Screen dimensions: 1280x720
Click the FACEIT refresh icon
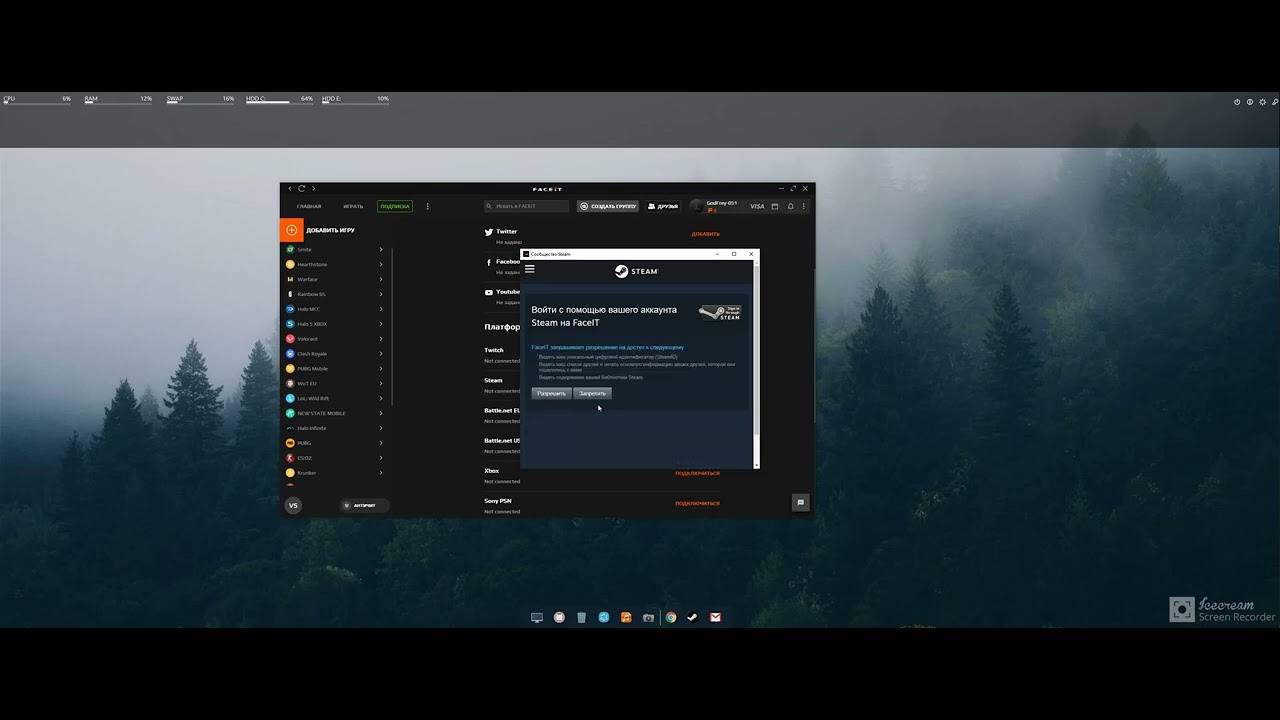(301, 188)
